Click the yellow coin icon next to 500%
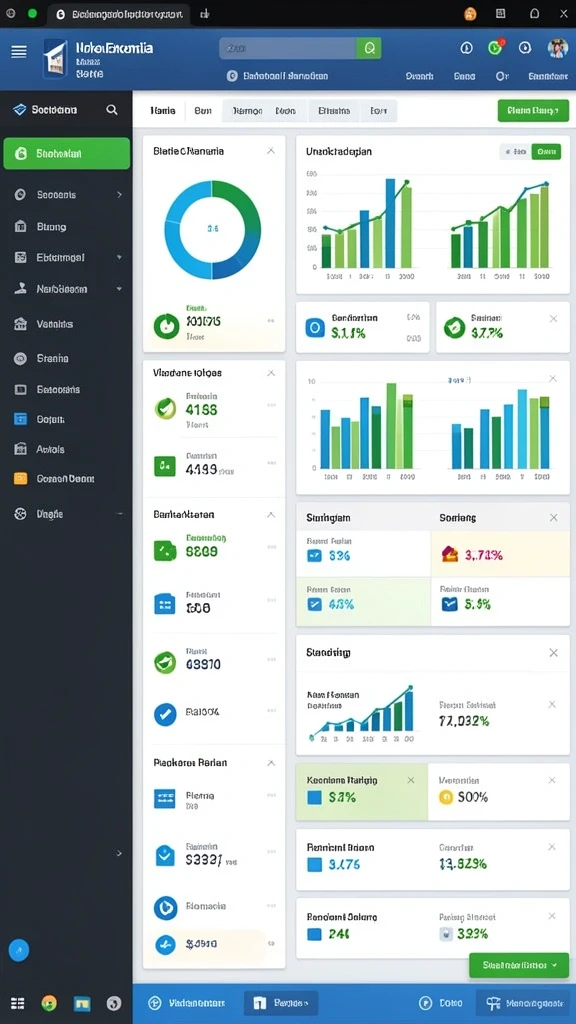The height and width of the screenshot is (1024, 576). pos(446,797)
